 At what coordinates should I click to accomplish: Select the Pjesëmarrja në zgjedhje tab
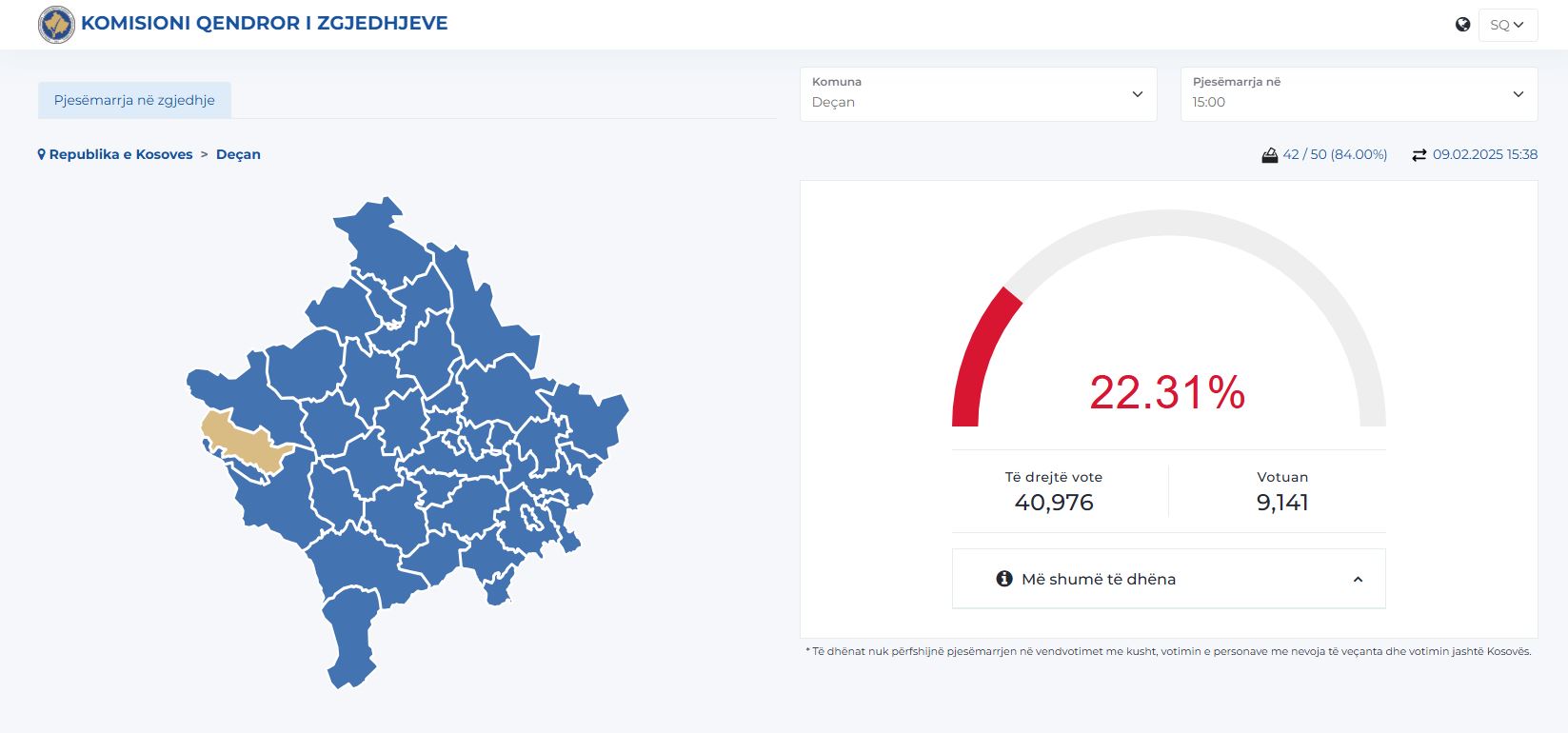(x=134, y=100)
